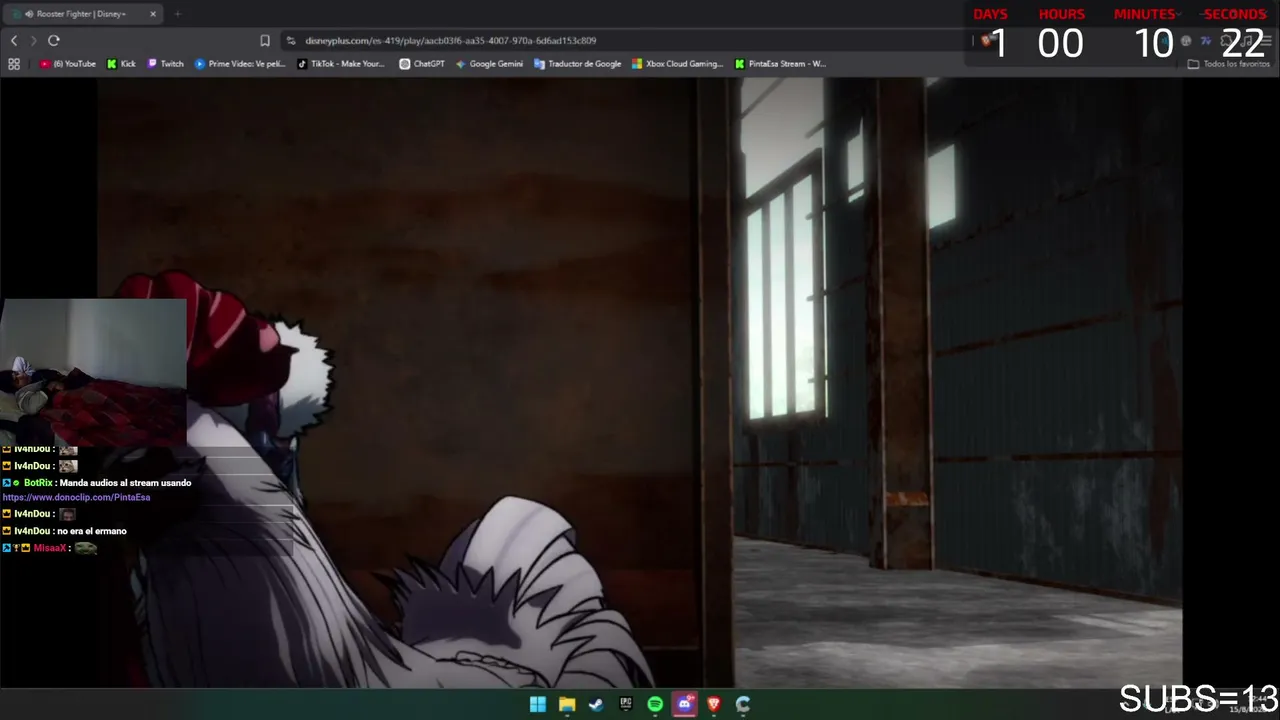The width and height of the screenshot is (1280, 720).
Task: Go back using the browser back arrow
Action: [14, 40]
